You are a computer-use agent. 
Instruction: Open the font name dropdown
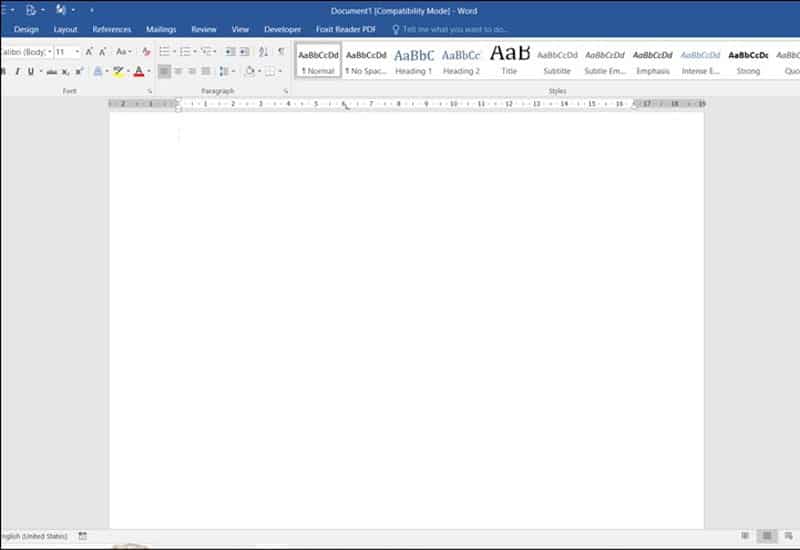pos(49,52)
